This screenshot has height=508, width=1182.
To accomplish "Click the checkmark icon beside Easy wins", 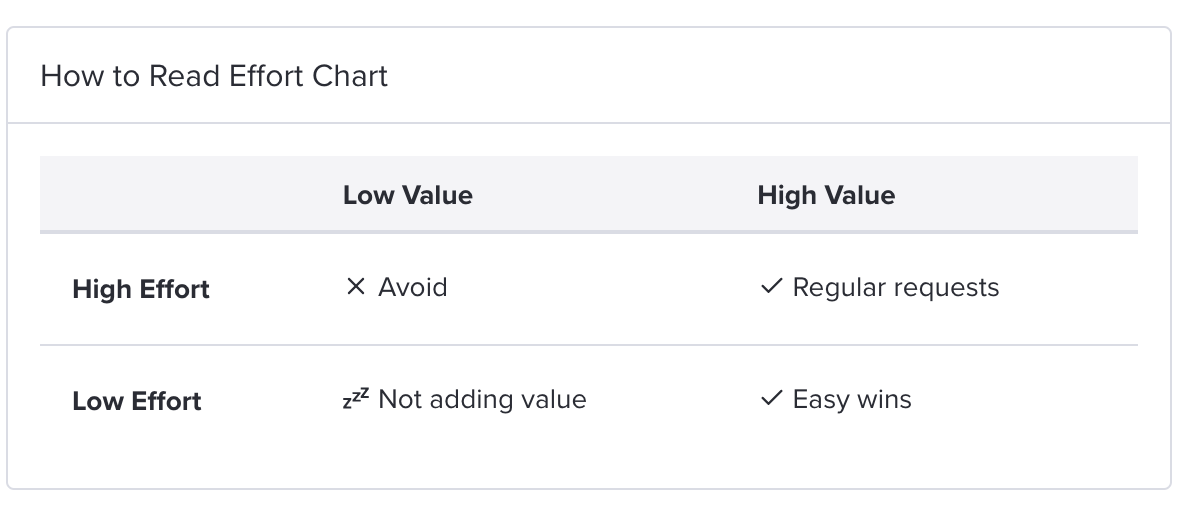I will click(772, 398).
